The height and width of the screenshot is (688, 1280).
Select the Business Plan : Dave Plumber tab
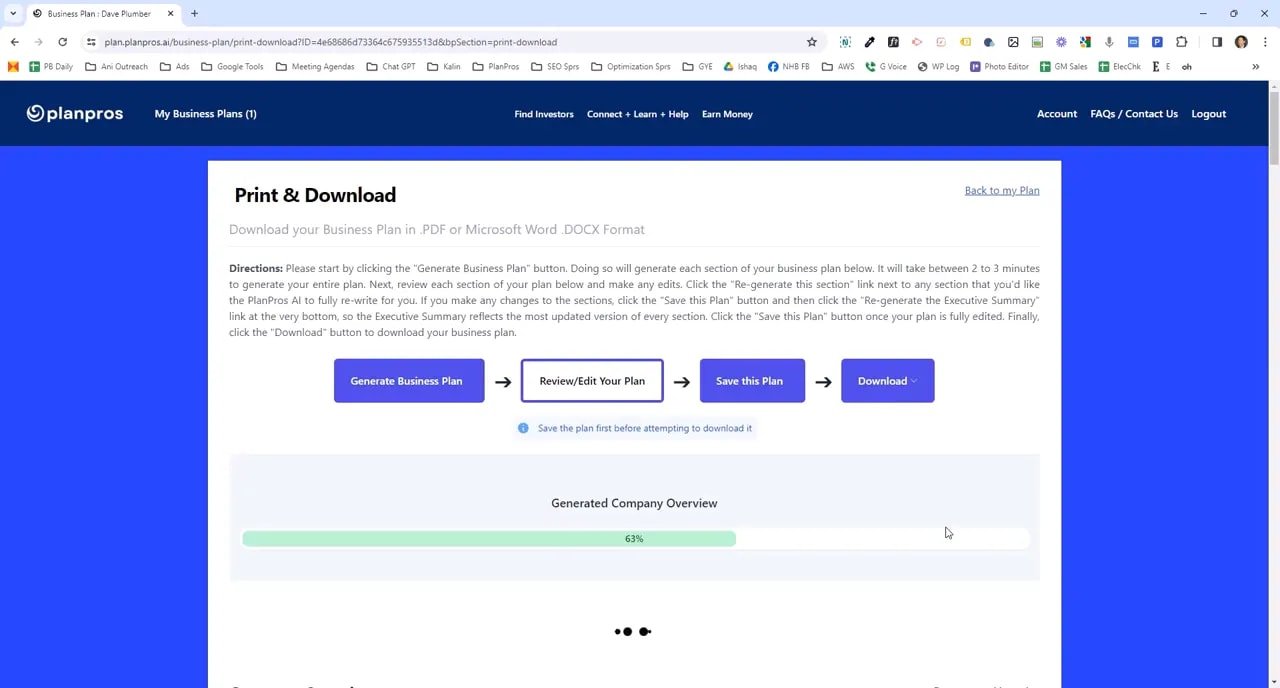(x=100, y=13)
